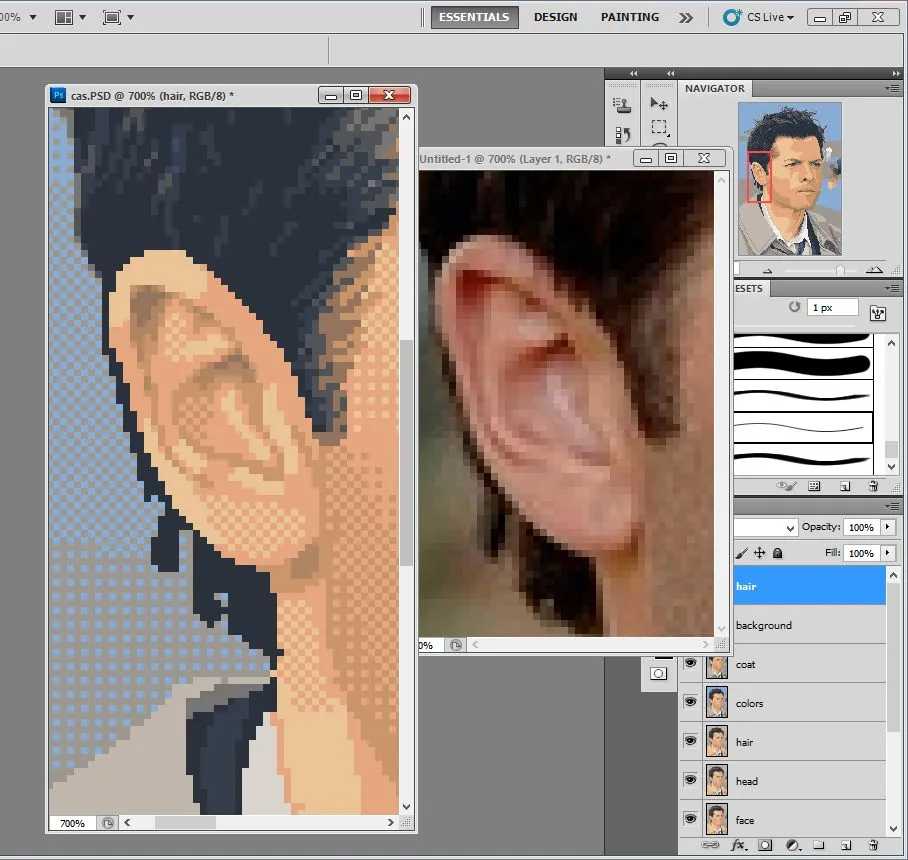Expand the CS Live menu
Viewport: 908px width, 860px height.
pos(759,17)
